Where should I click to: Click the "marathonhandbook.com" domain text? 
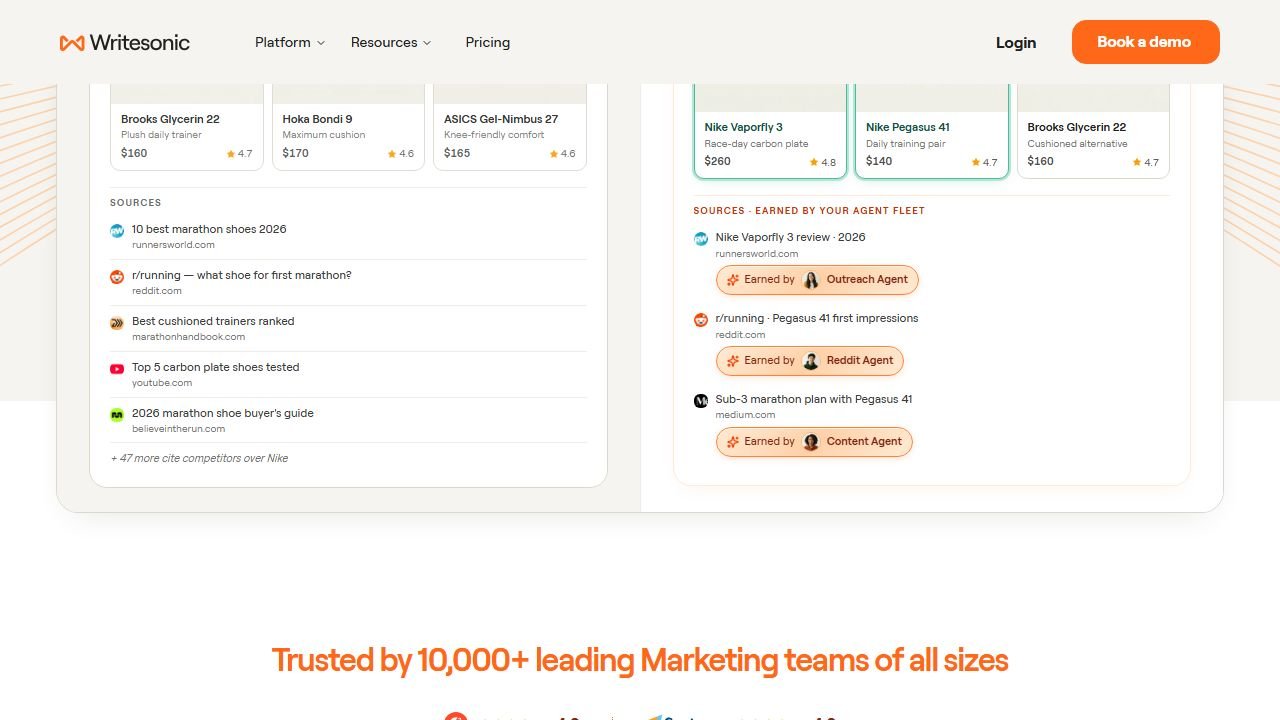click(x=188, y=337)
